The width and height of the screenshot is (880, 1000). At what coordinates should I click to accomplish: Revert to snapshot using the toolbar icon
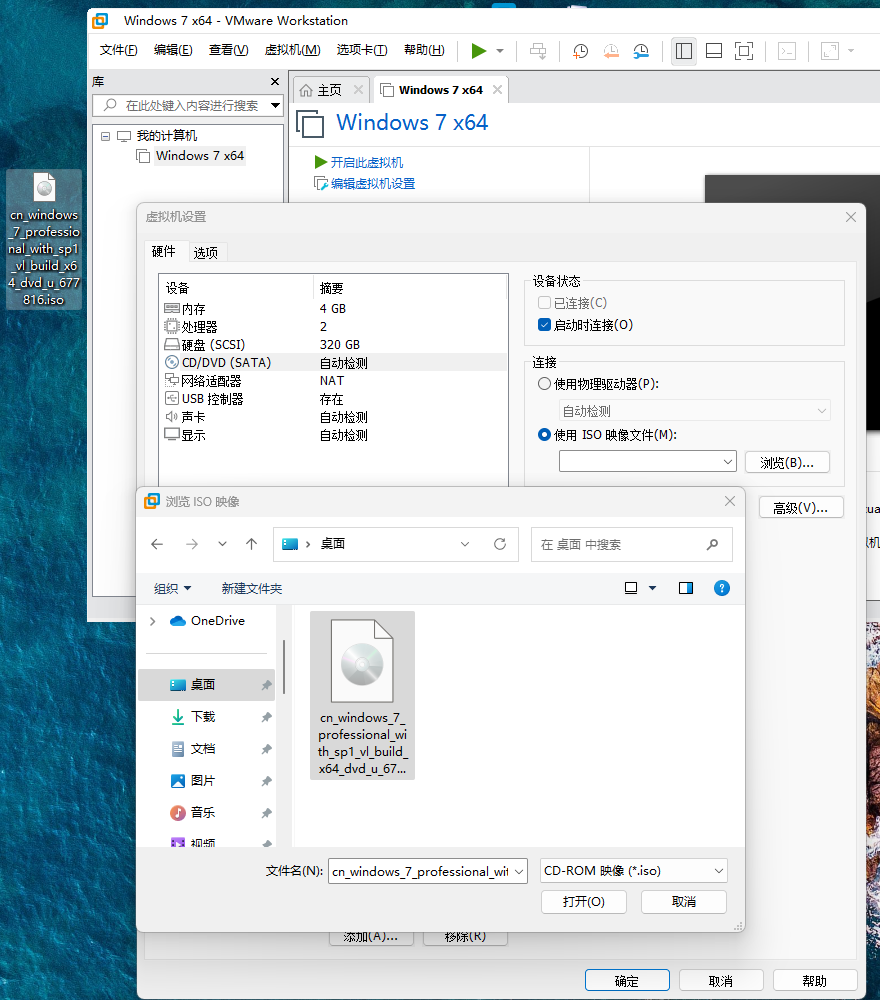pyautogui.click(x=611, y=51)
